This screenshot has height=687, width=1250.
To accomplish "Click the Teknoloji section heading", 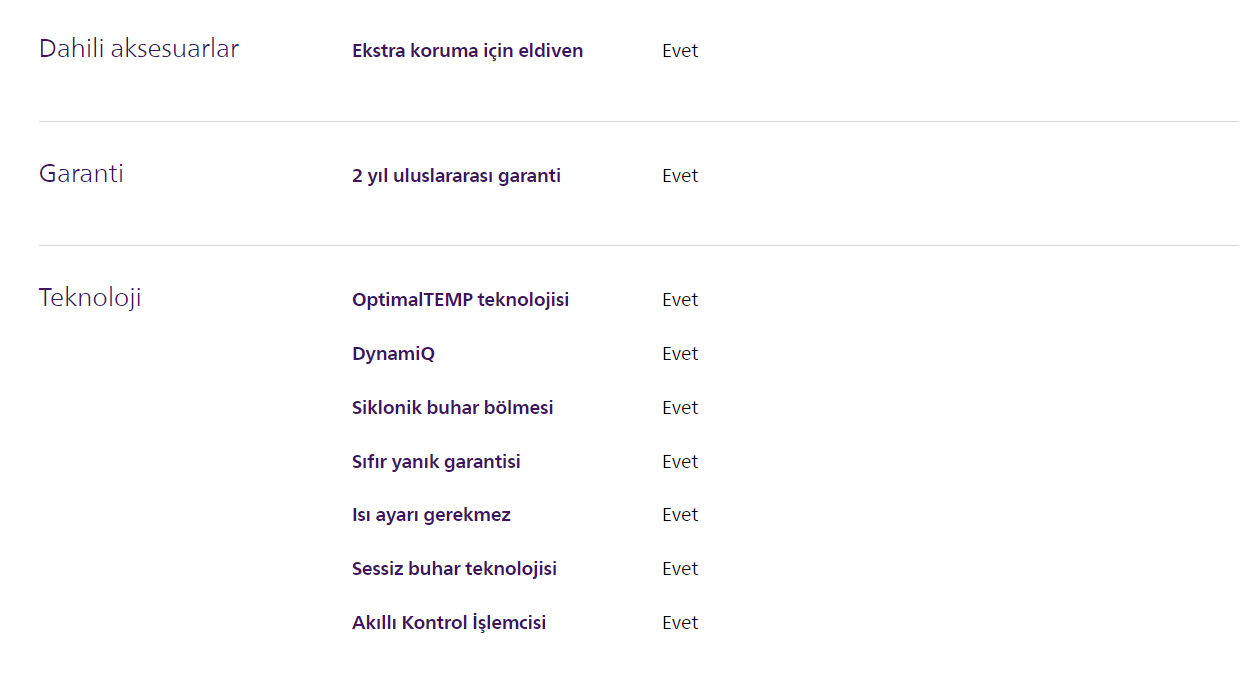I will pyautogui.click(x=90, y=298).
